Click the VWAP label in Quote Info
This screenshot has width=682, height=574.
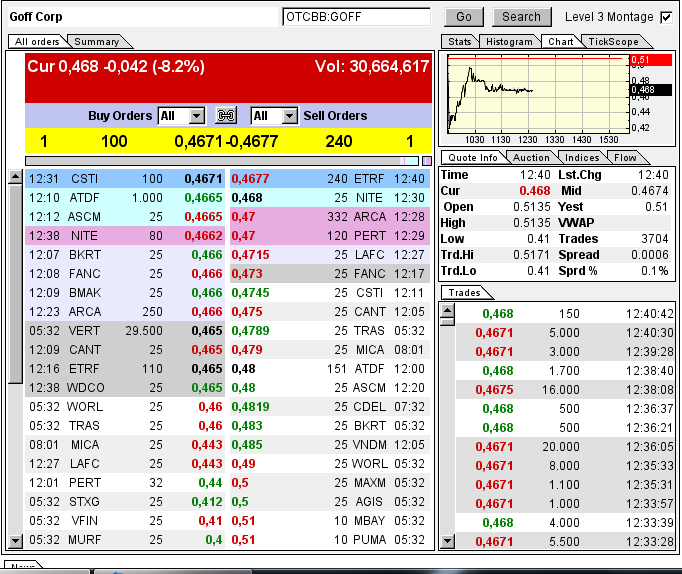pyautogui.click(x=576, y=223)
